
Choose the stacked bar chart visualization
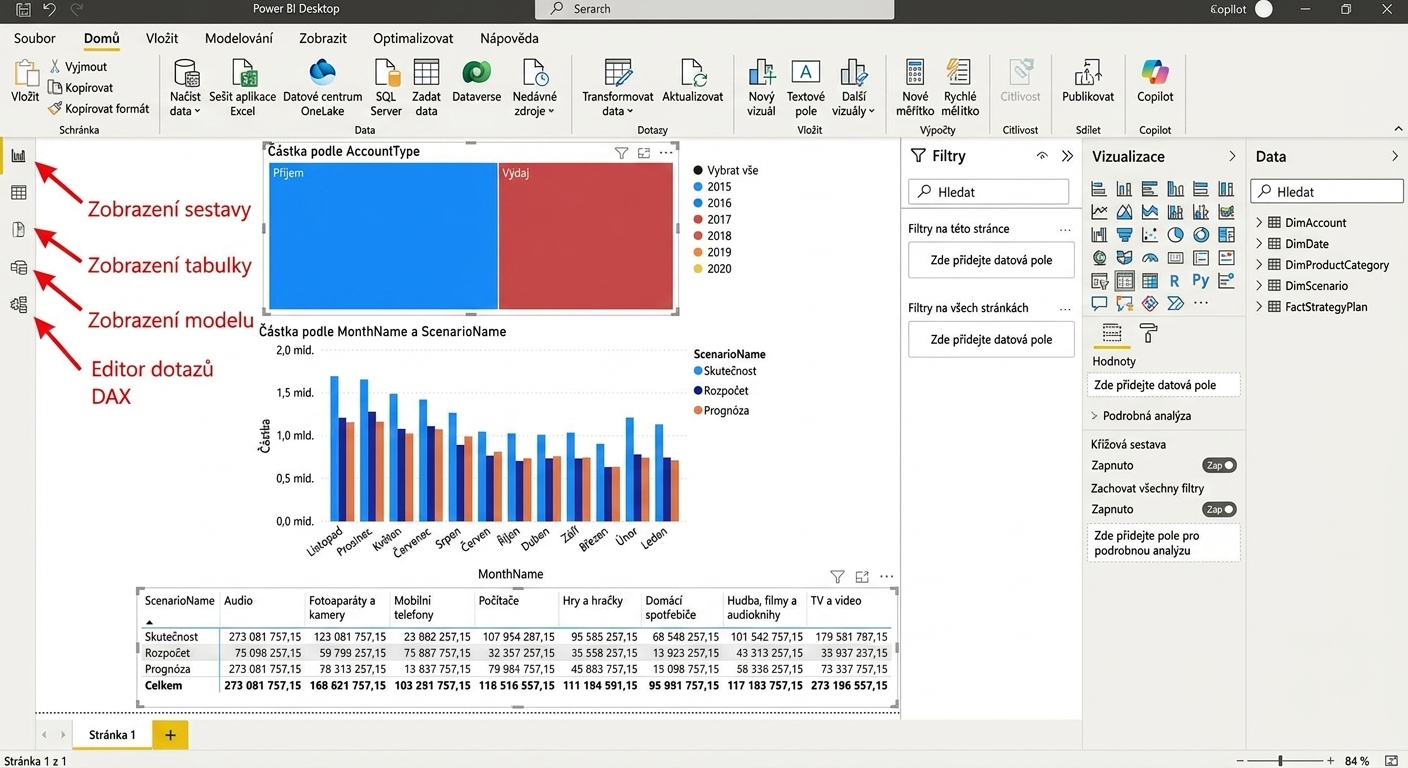(1099, 189)
